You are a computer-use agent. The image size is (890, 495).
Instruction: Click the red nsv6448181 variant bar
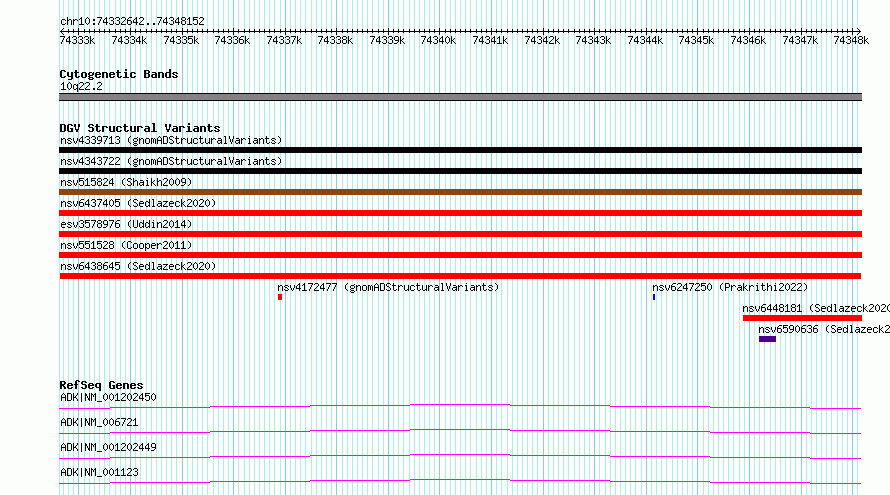point(802,318)
